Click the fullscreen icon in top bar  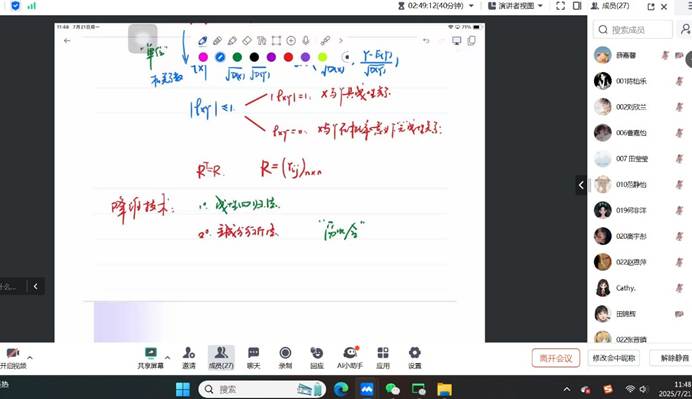[x=560, y=6]
